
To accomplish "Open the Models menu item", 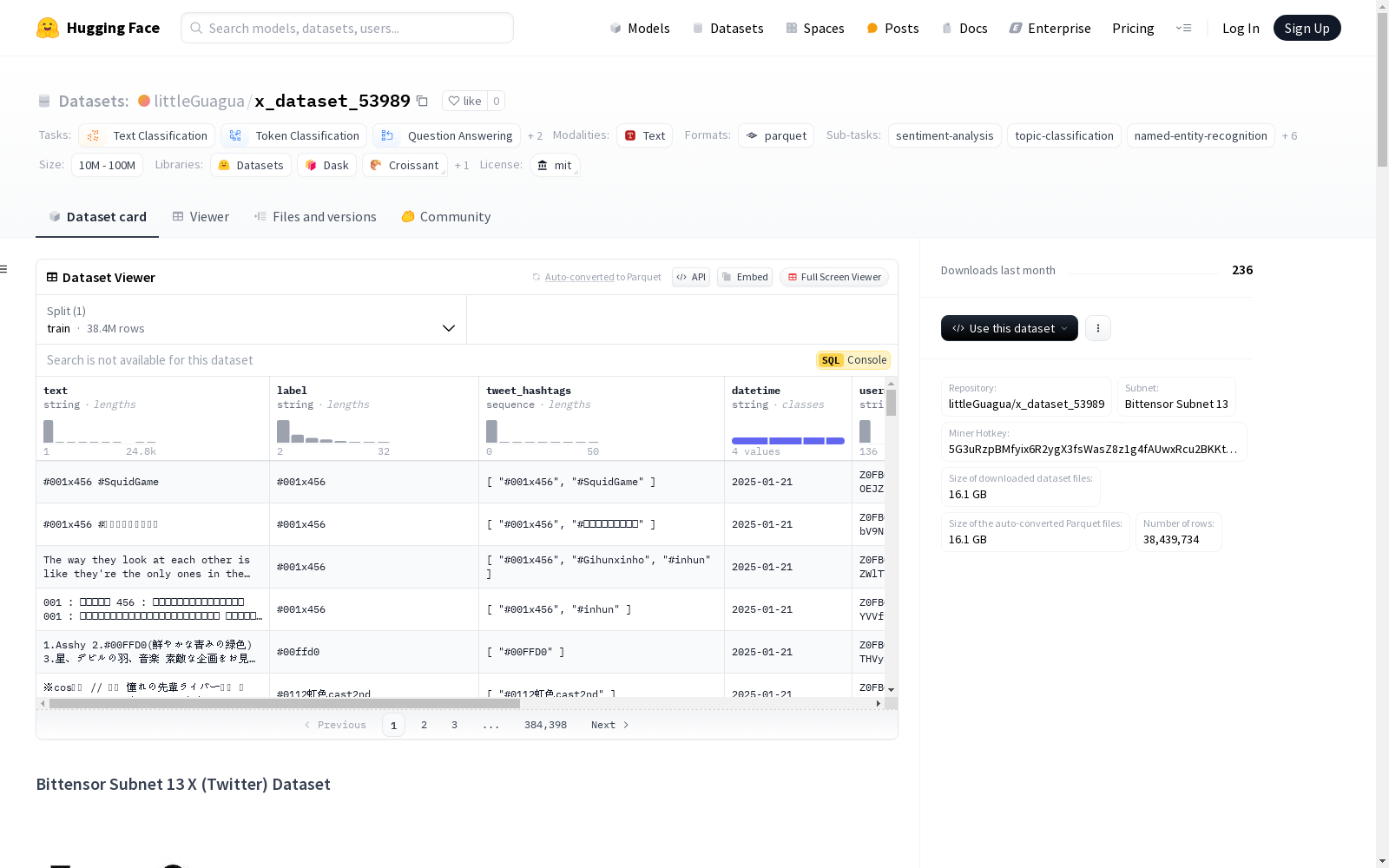I will [640, 28].
